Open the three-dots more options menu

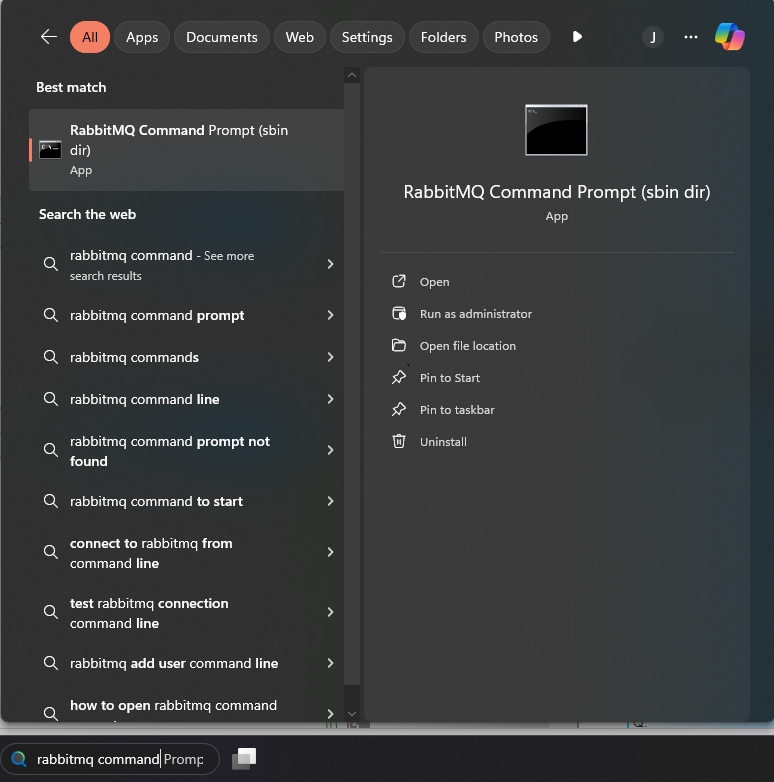[x=691, y=37]
